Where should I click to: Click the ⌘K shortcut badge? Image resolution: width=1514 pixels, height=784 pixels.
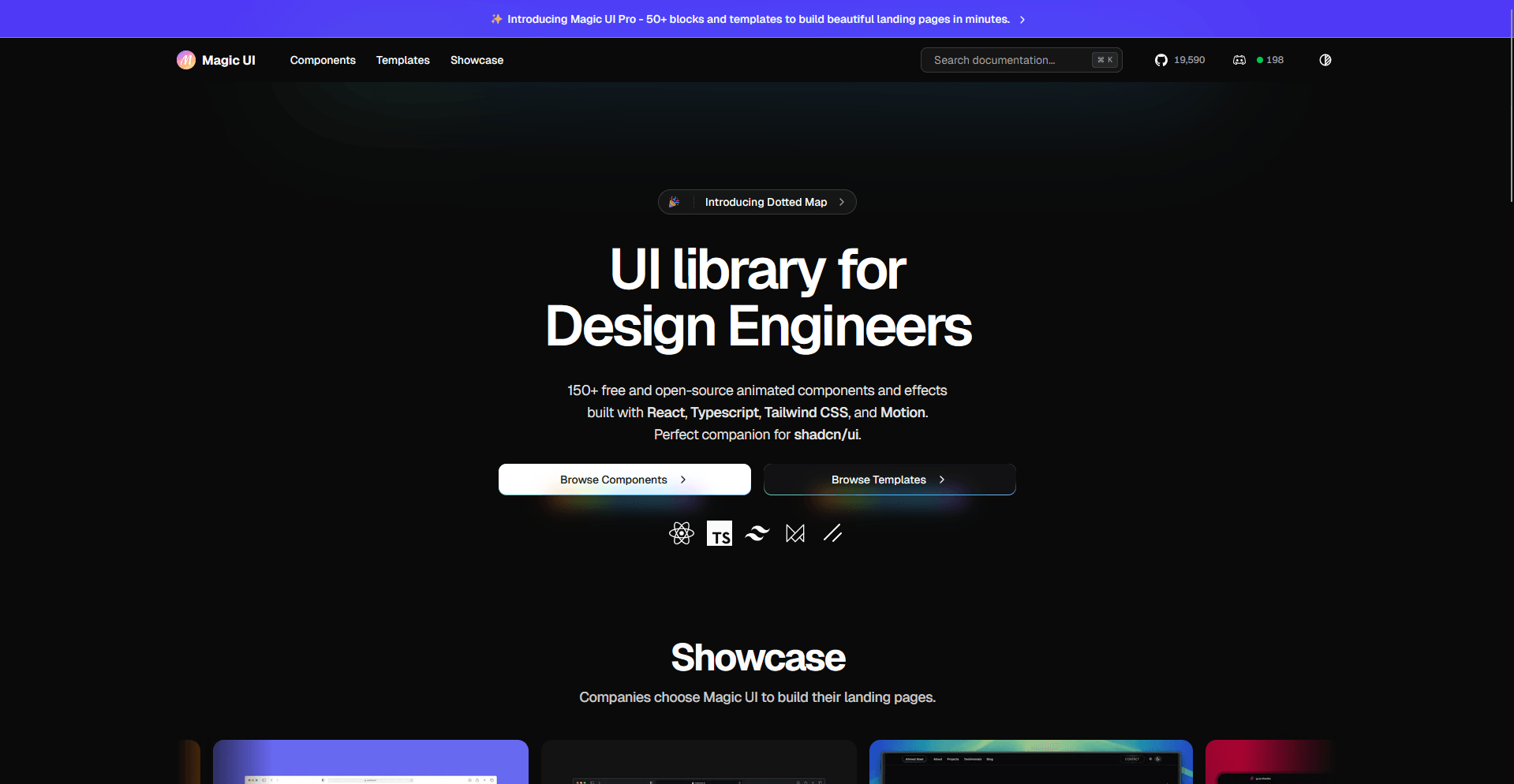tap(1105, 60)
